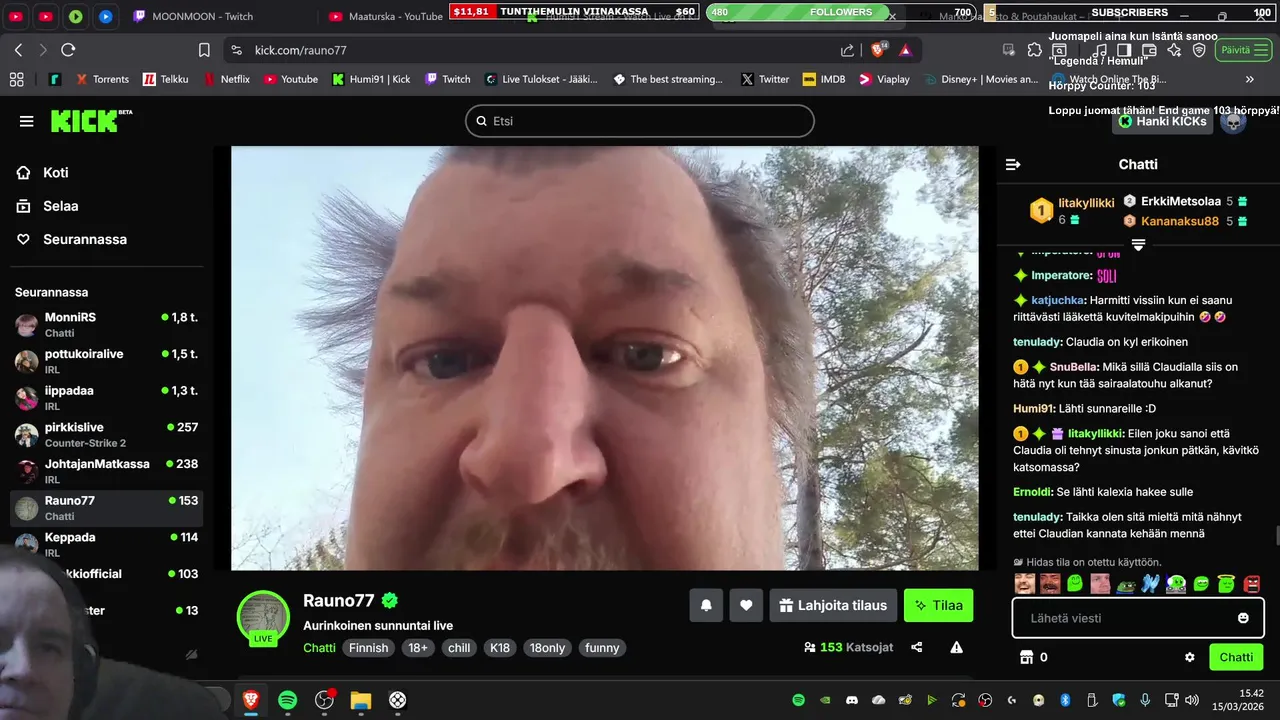Open pirkkislive channel in sidebar
The width and height of the screenshot is (1280, 720).
tap(106, 434)
